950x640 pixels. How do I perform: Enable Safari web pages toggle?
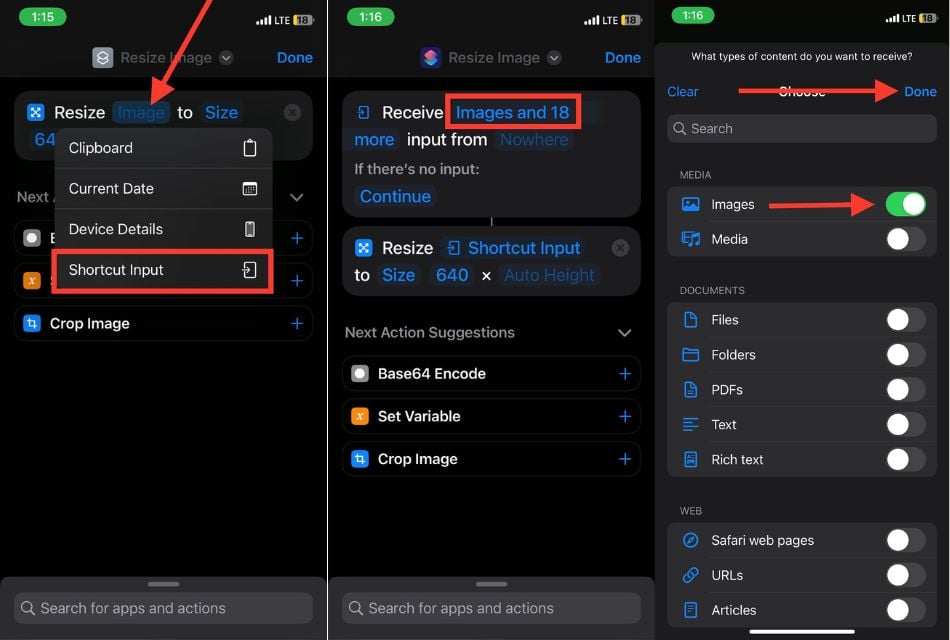(x=905, y=541)
